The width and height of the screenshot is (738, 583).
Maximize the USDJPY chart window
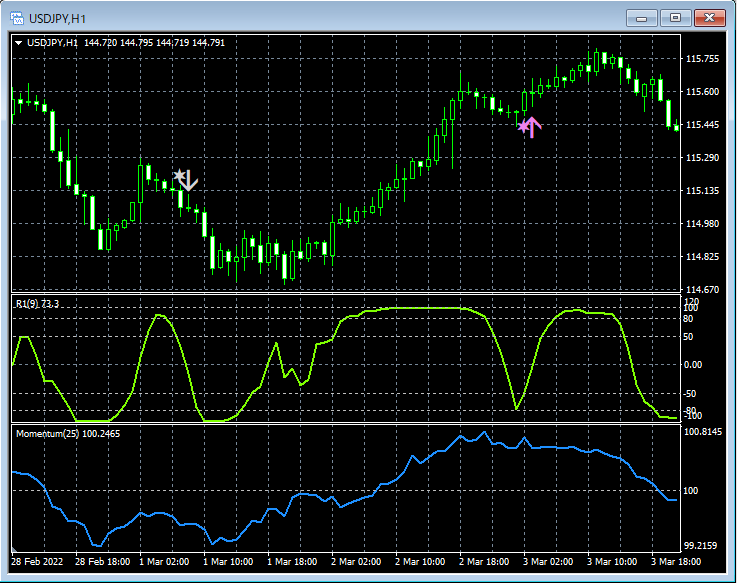click(675, 18)
